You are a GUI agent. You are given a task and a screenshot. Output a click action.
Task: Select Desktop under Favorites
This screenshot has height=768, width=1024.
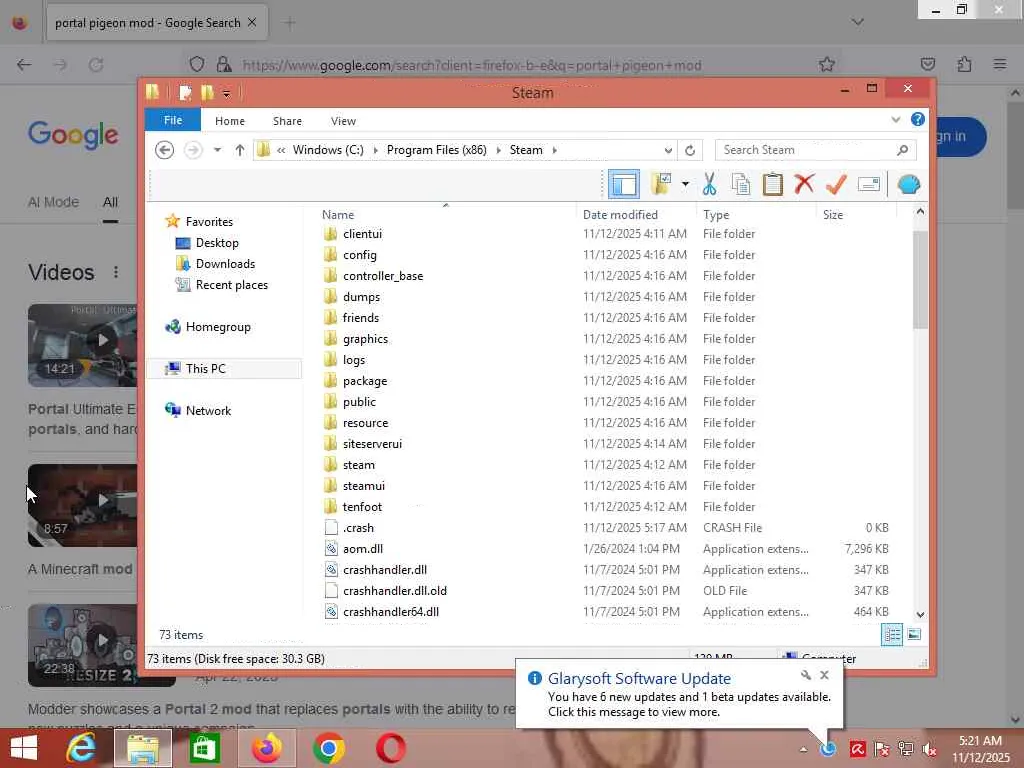pos(217,243)
